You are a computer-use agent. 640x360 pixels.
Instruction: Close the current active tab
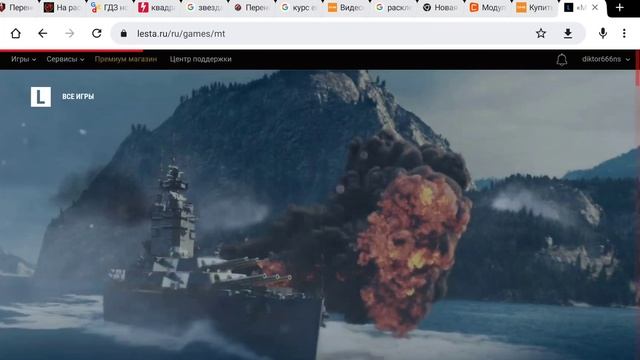[x=595, y=7]
